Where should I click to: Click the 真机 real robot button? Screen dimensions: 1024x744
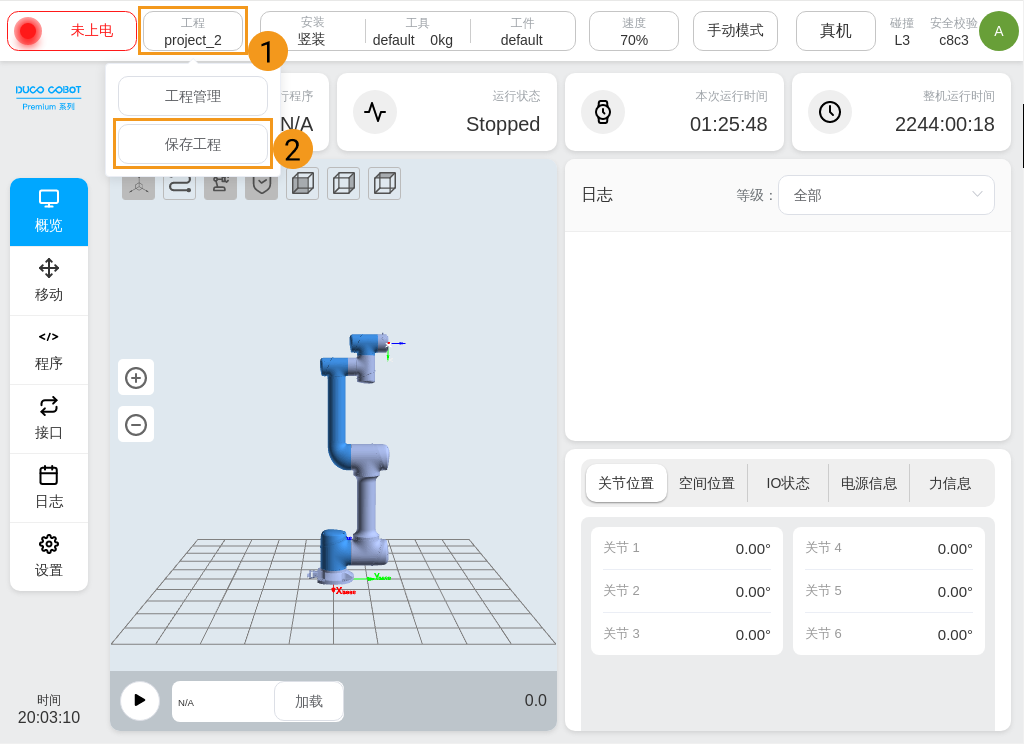coord(836,31)
